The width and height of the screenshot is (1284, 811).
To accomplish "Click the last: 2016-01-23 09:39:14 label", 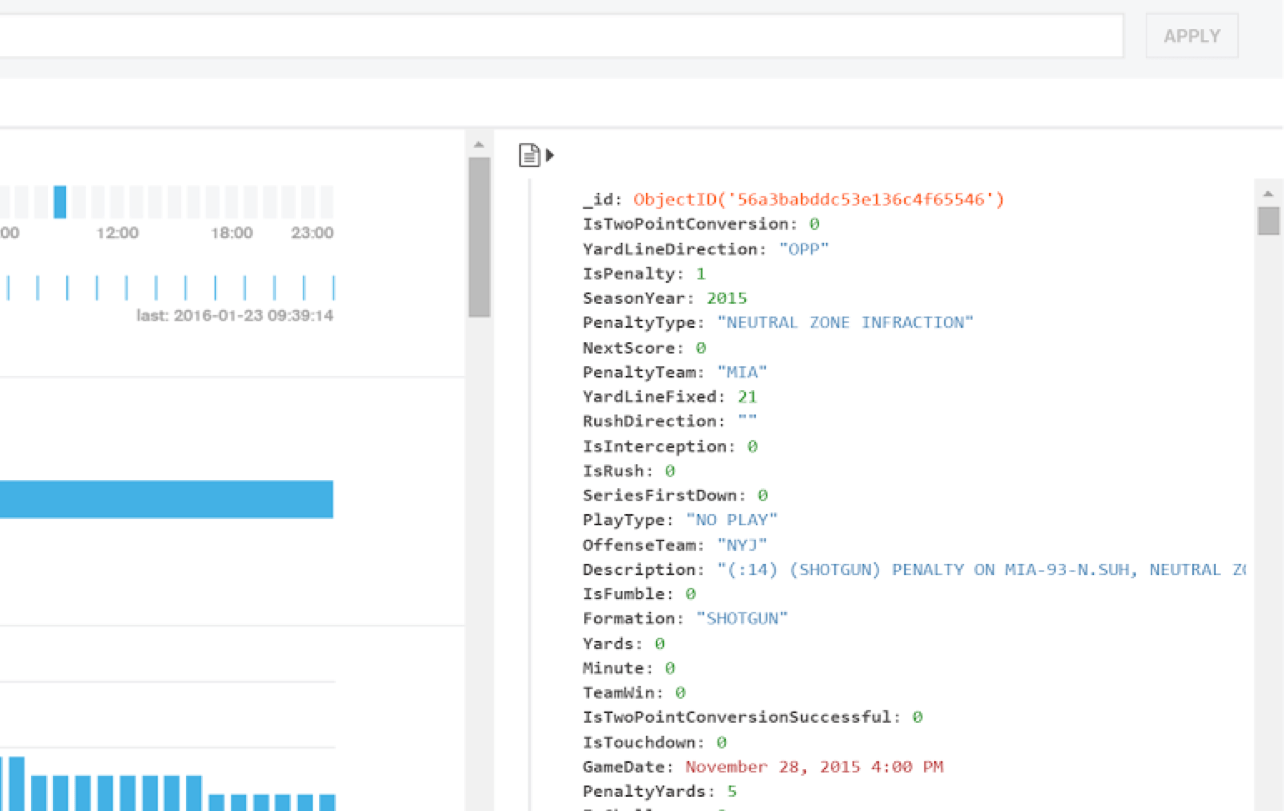I will 236,315.
